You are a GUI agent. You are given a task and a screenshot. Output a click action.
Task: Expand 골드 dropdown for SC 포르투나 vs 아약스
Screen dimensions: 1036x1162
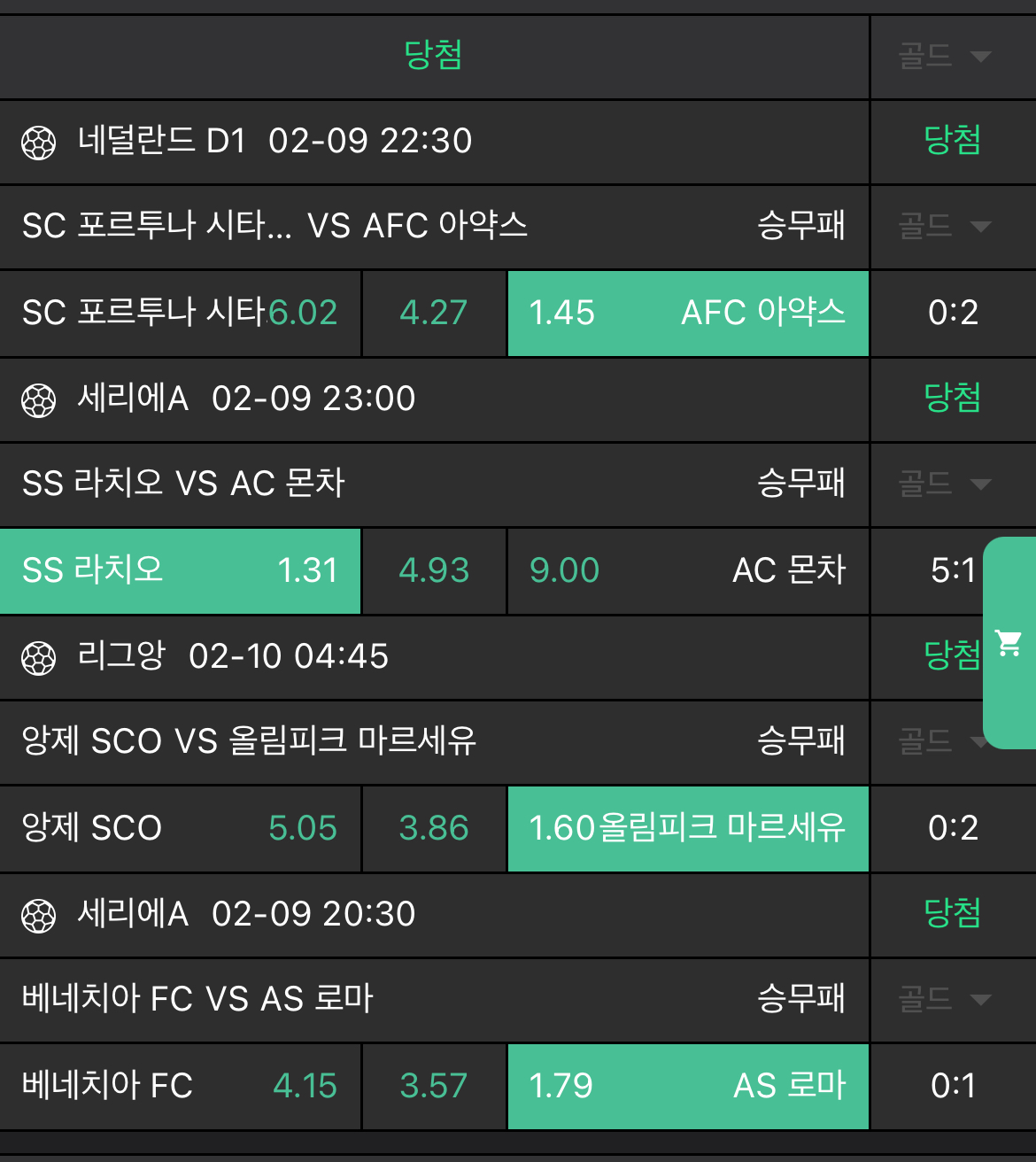944,227
